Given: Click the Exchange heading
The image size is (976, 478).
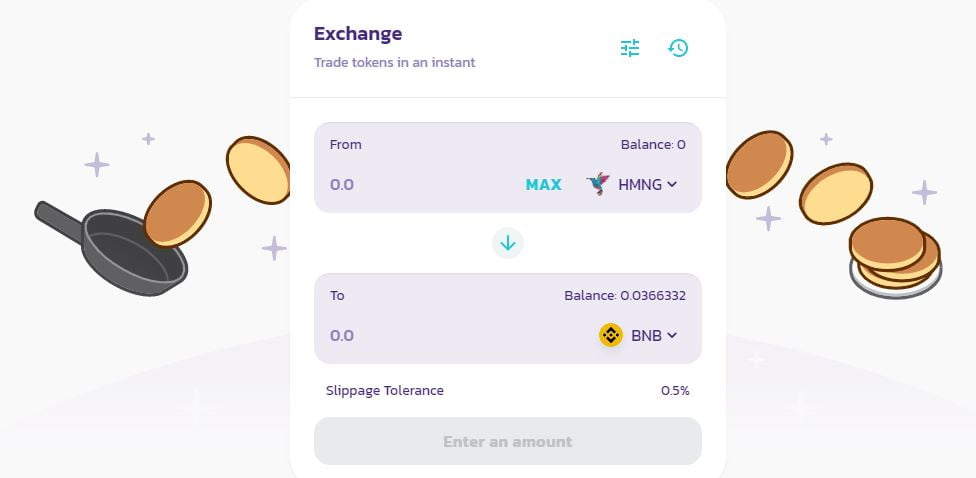Looking at the screenshot, I should 358,33.
